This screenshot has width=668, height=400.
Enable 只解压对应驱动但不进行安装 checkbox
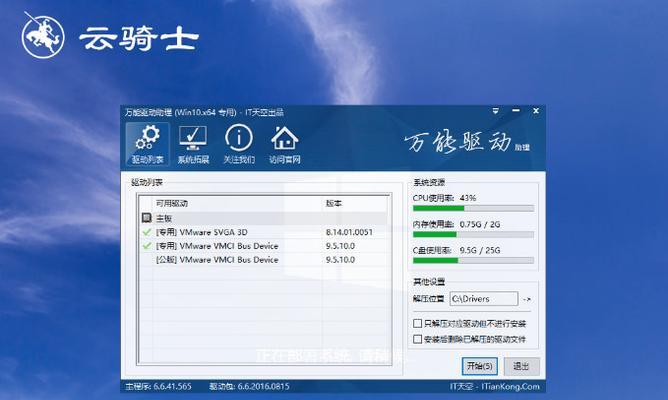click(418, 323)
